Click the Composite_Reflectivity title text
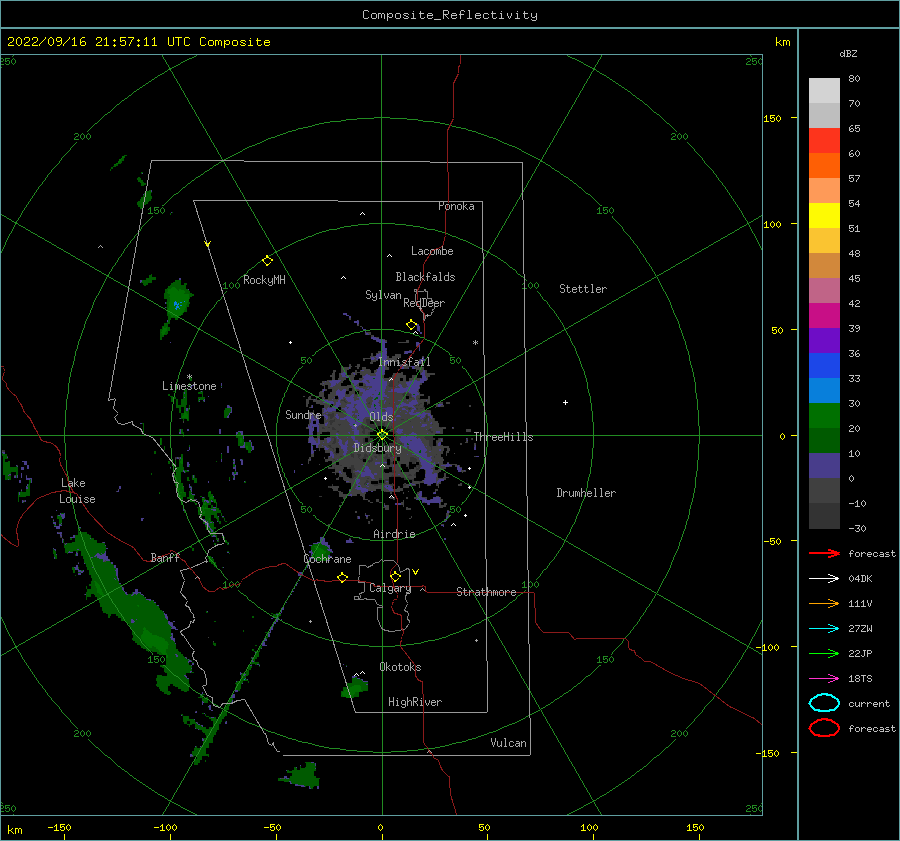This screenshot has width=900, height=841. point(449,15)
